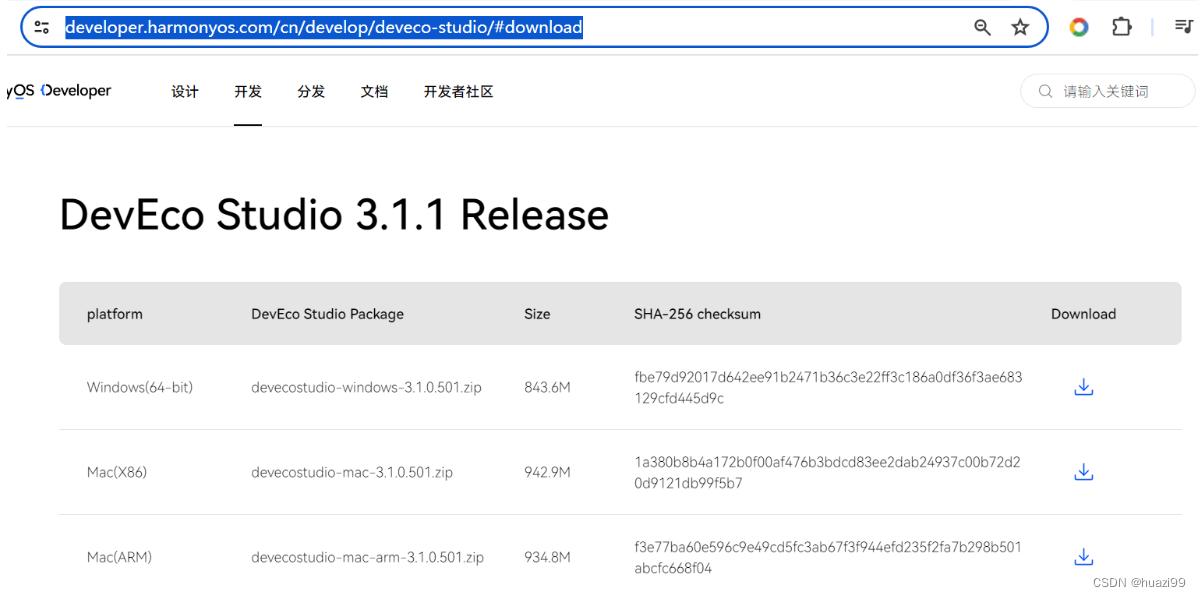Click the SHA-256 checksum column header
The width and height of the screenshot is (1201, 597).
pos(697,314)
